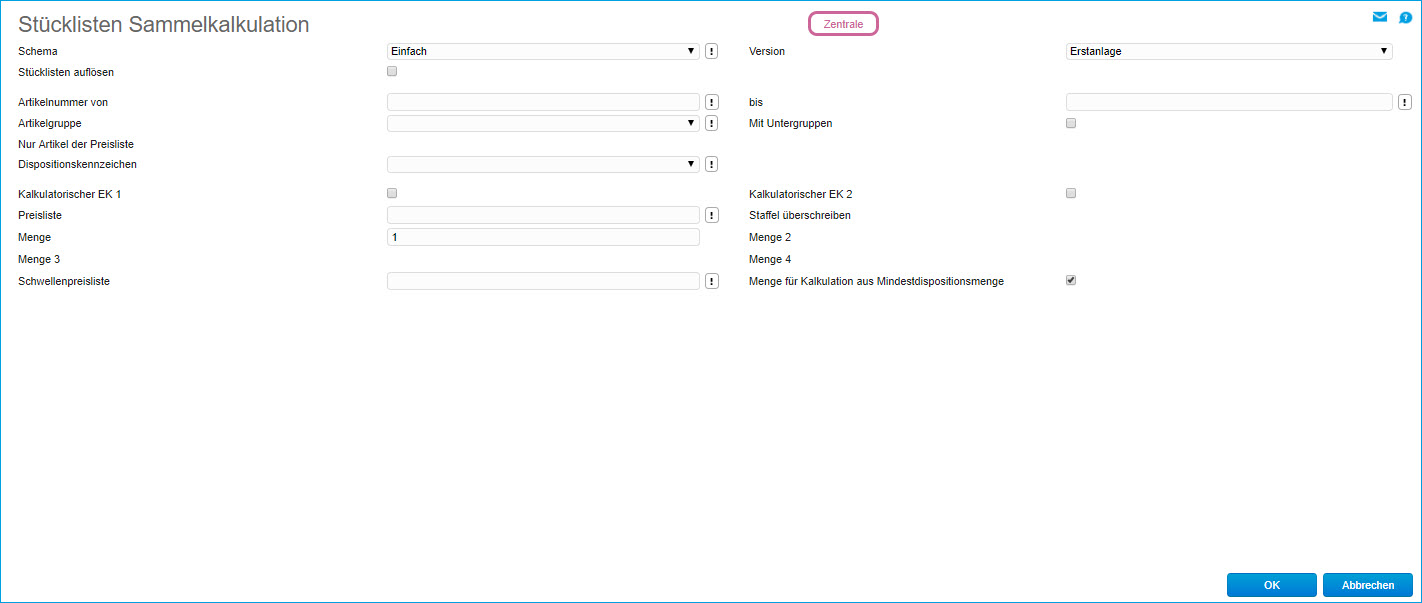1422x603 pixels.
Task: Click the Zentrale button
Action: point(843,24)
